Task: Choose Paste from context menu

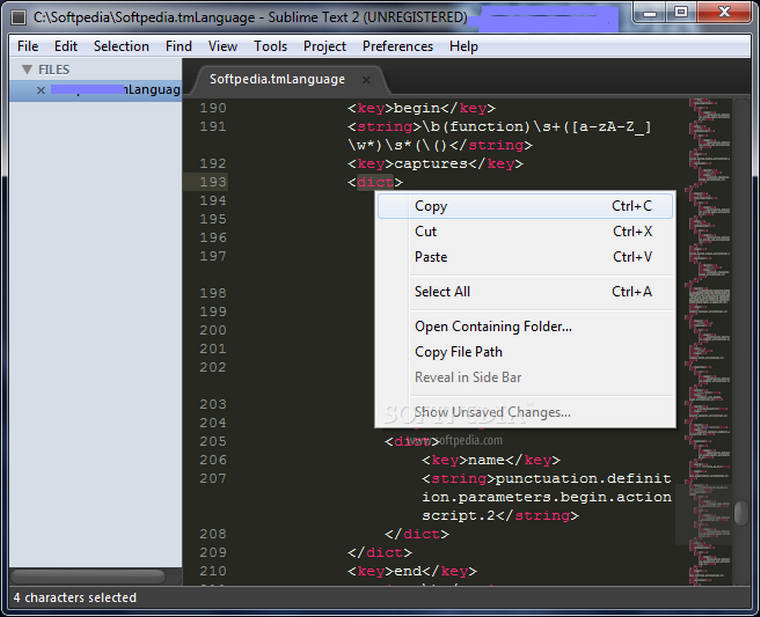Action: point(525,257)
